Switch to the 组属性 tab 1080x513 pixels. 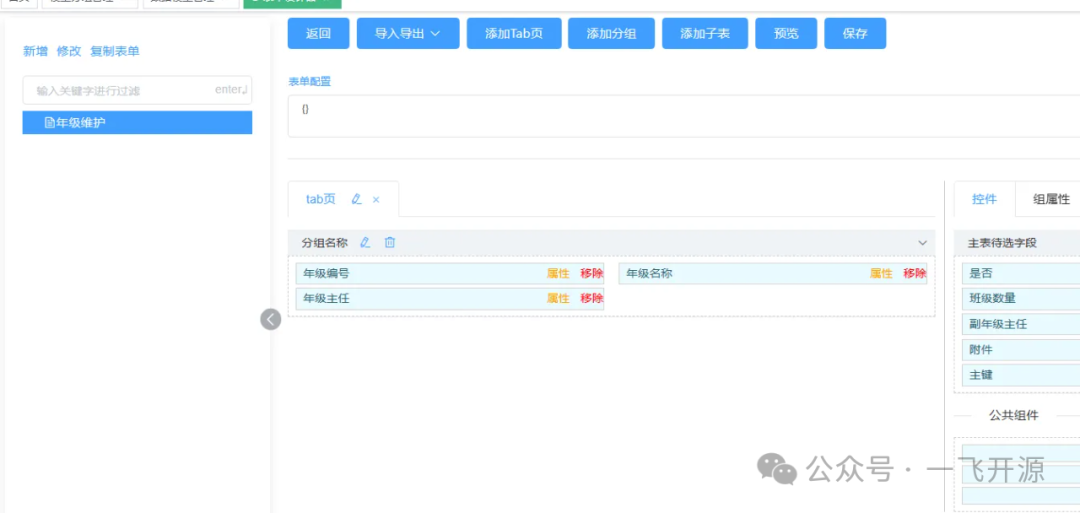point(1051,199)
